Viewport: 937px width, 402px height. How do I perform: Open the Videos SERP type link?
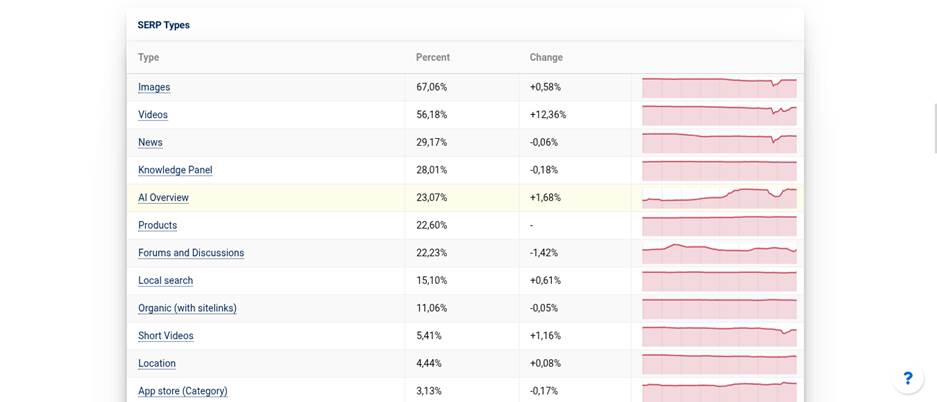coord(153,115)
